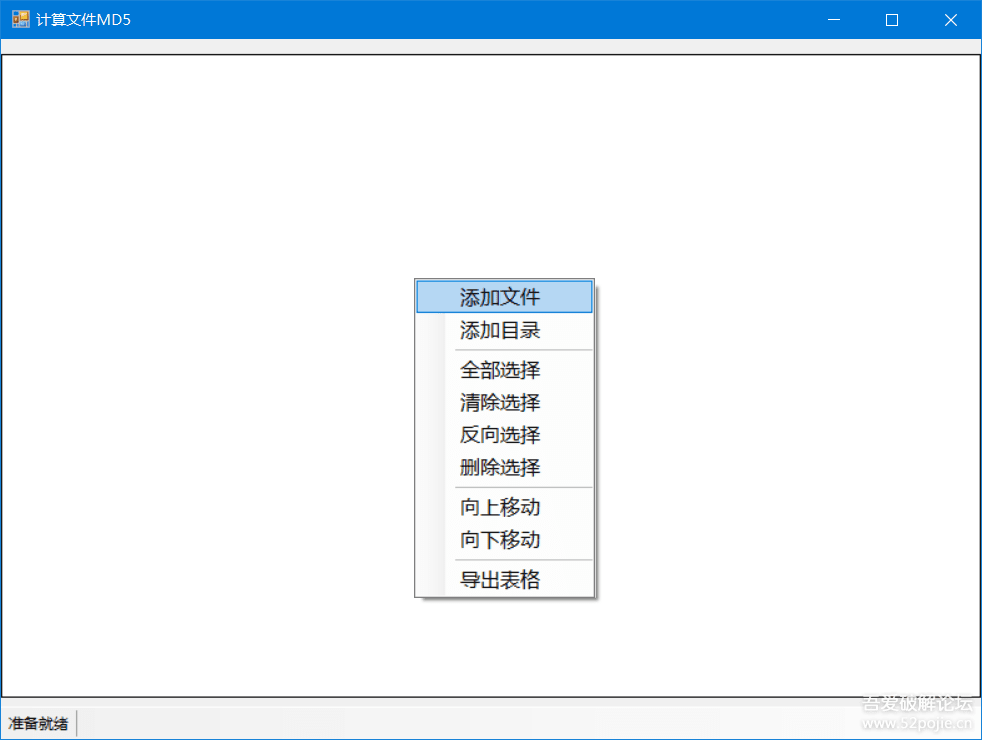Viewport: 982px width, 740px height.
Task: Click the 计算文件MD5 title bar text
Action: coord(83,19)
